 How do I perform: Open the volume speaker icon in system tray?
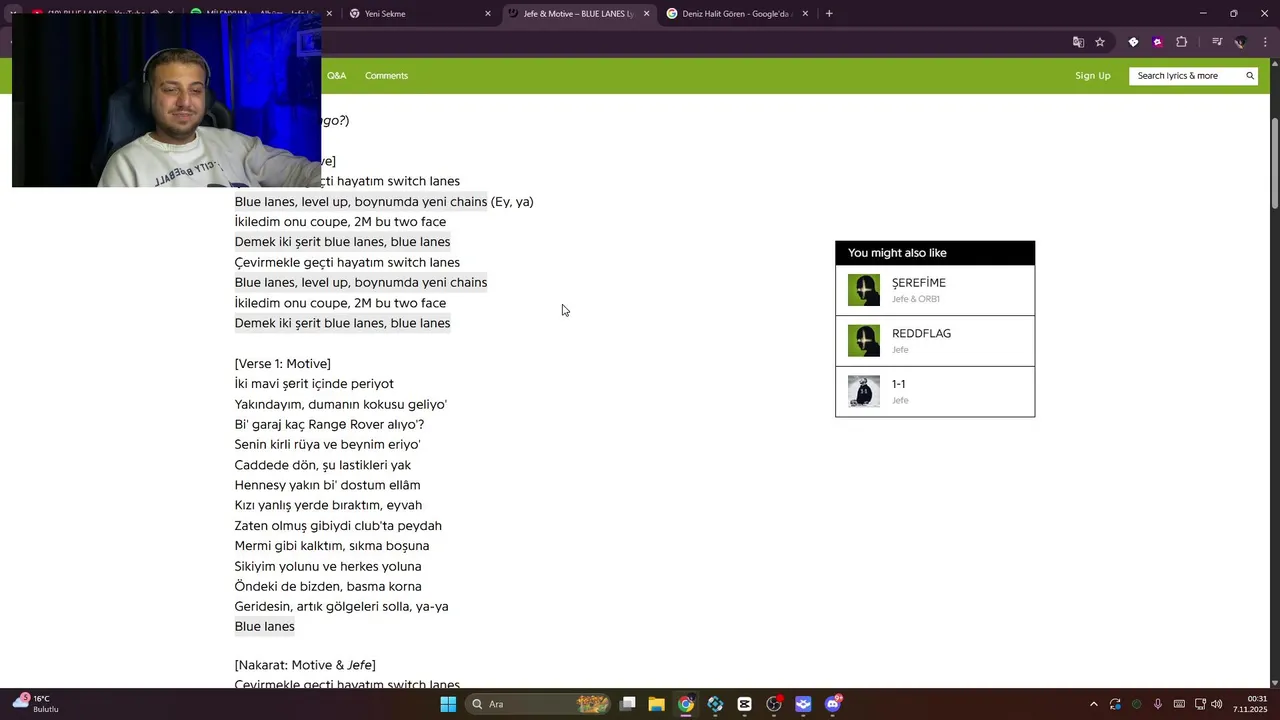(1217, 704)
